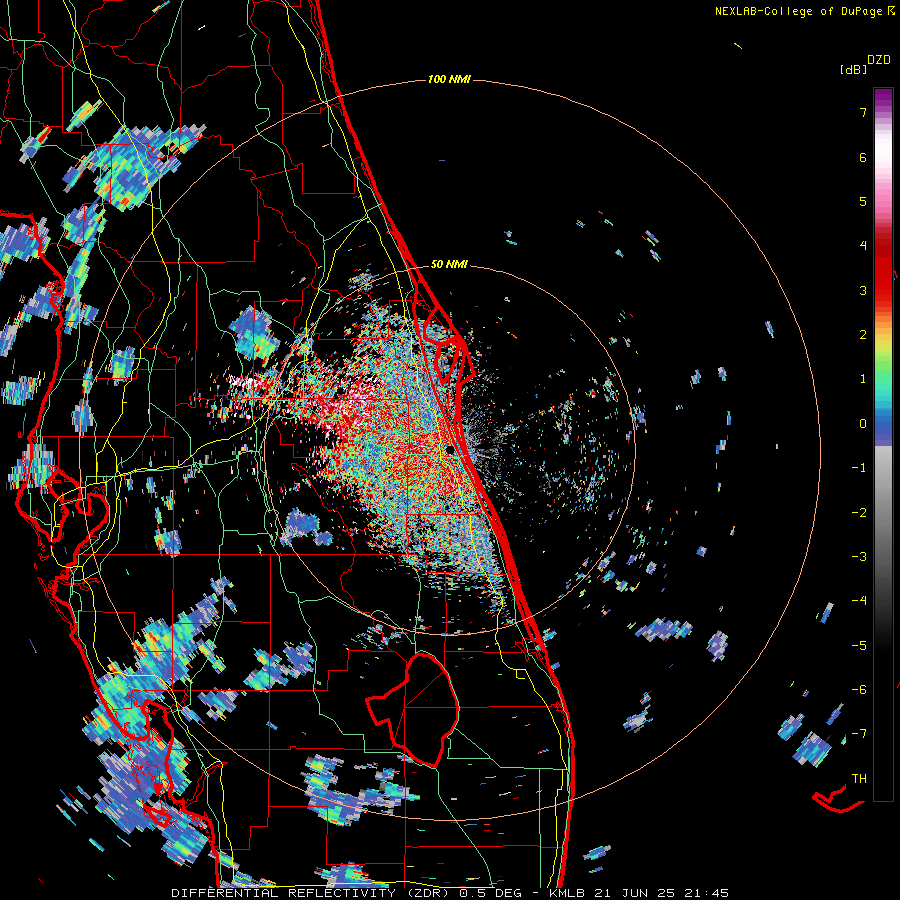The height and width of the screenshot is (900, 900).
Task: Click the DIFFERENTIAL REFLECTIVITY (ZDR) product title text
Action: 310,893
